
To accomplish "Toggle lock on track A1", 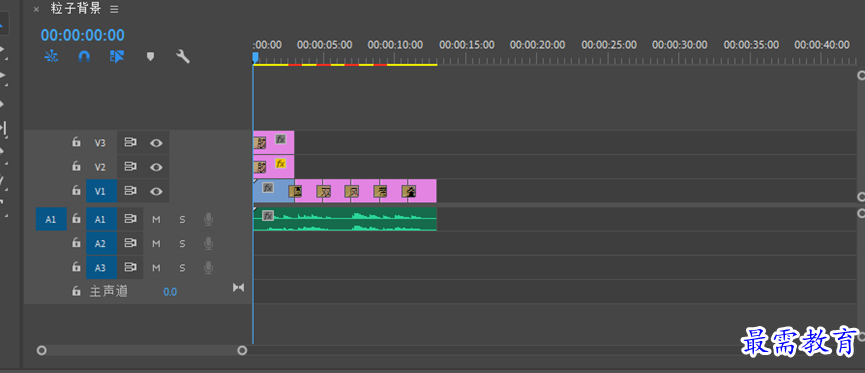I will pyautogui.click(x=76, y=219).
